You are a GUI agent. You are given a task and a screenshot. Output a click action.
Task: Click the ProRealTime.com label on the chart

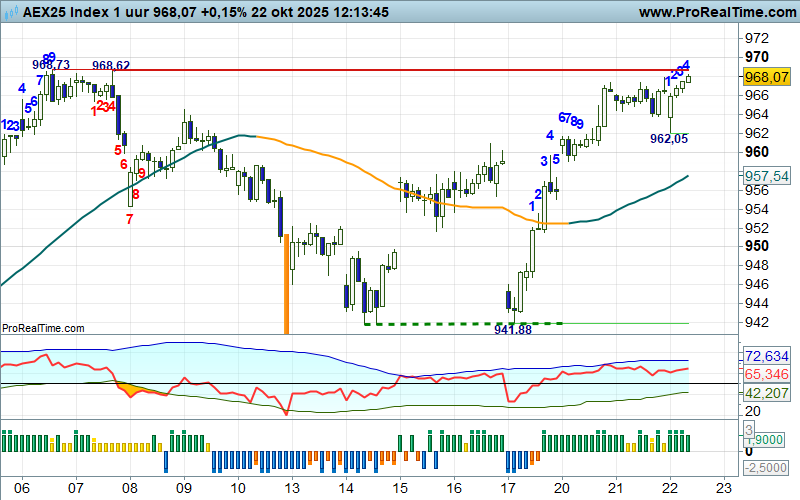[43, 328]
